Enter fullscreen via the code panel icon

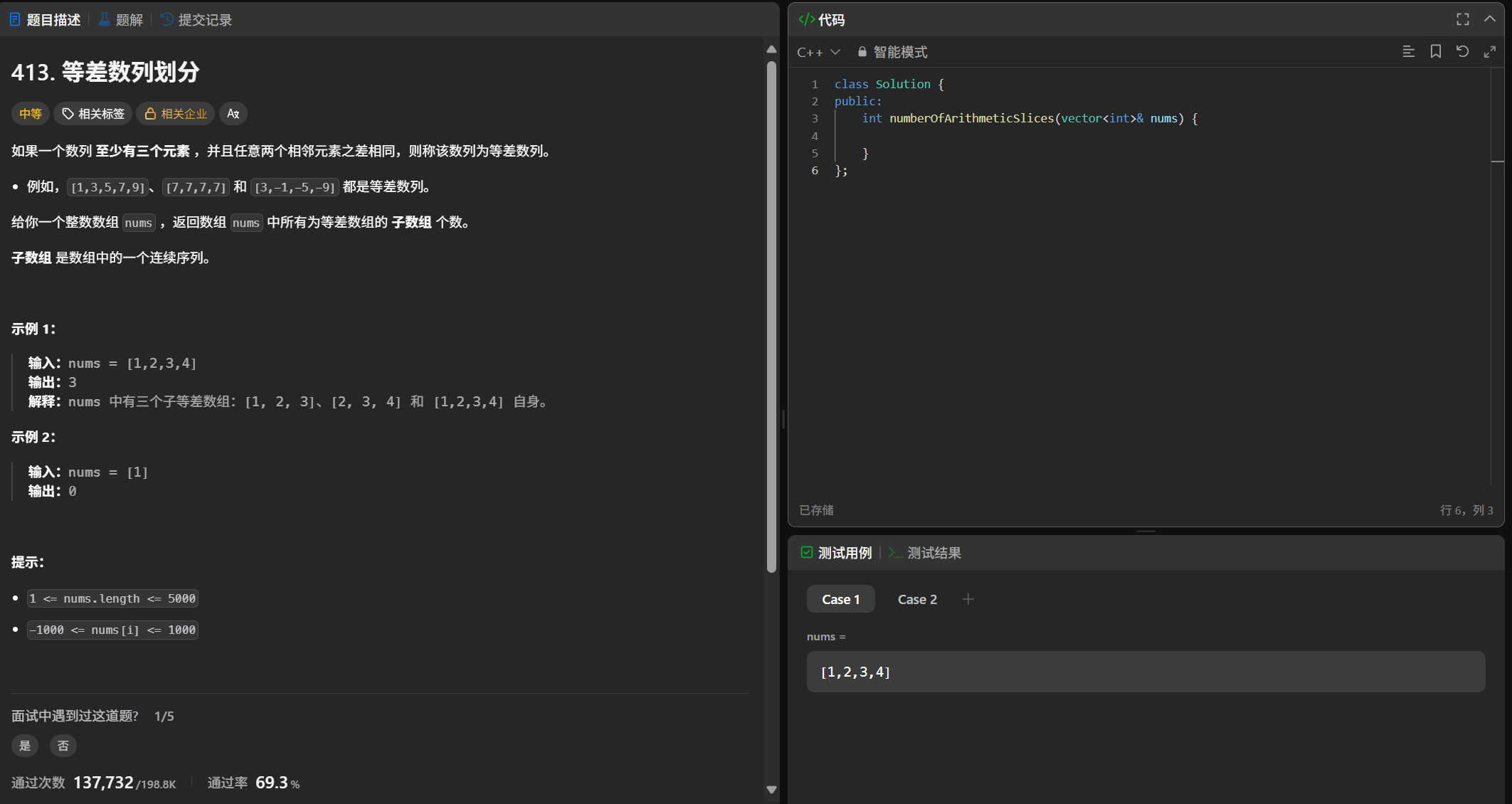click(x=1462, y=19)
